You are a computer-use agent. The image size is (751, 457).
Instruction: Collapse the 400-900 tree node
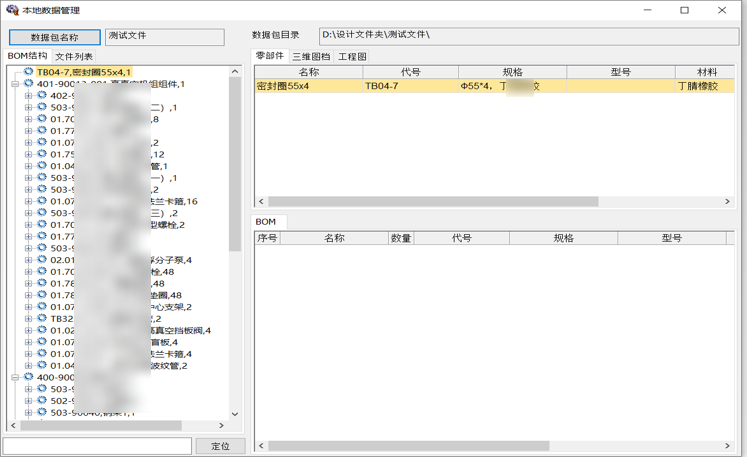15,378
